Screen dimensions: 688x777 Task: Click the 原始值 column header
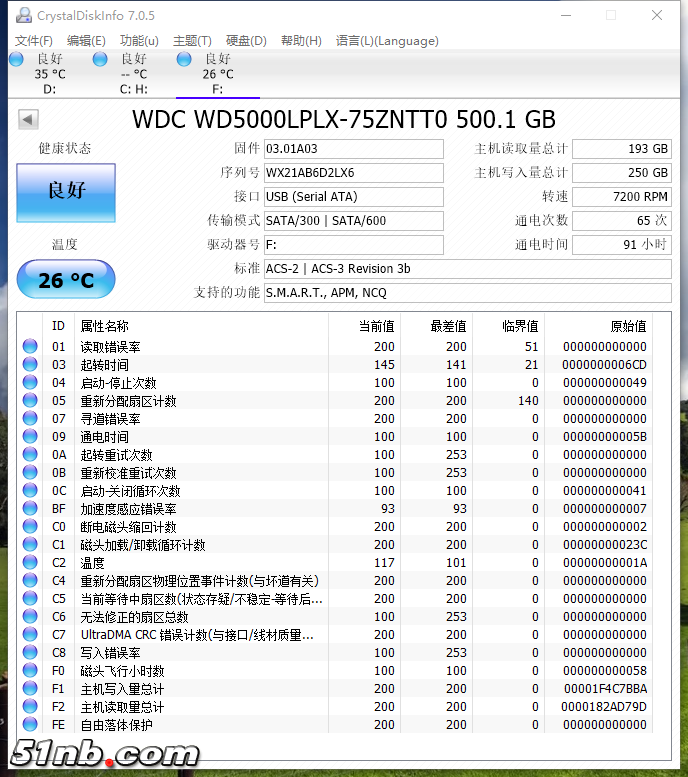point(628,326)
